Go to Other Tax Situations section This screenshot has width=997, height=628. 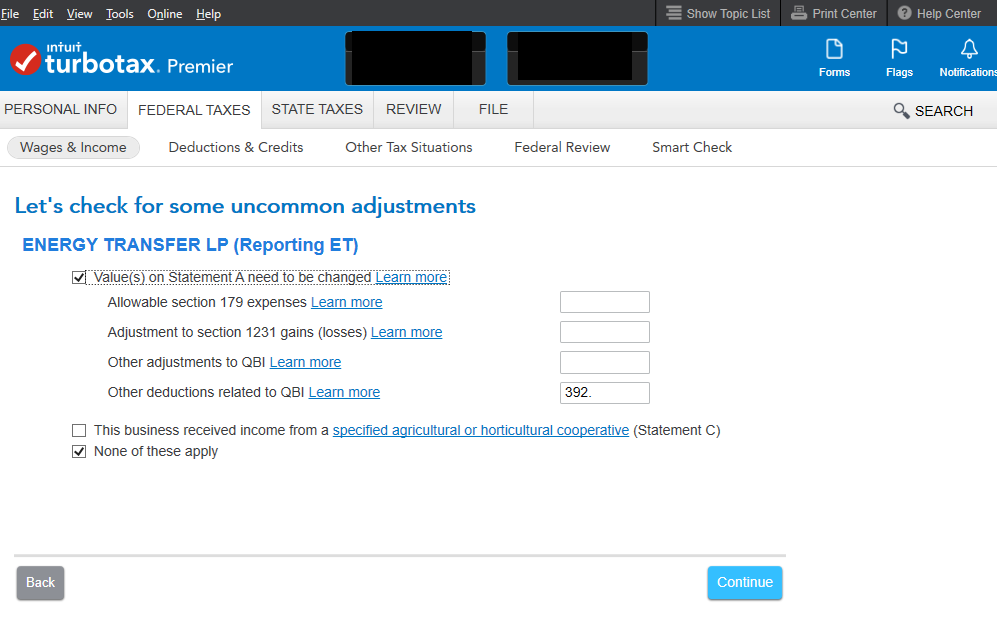click(409, 147)
